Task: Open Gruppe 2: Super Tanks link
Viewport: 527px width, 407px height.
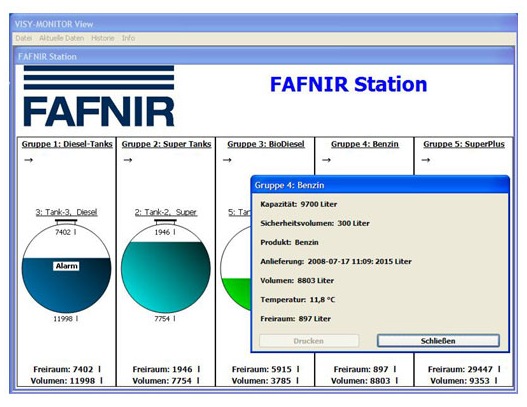Action: [x=166, y=144]
